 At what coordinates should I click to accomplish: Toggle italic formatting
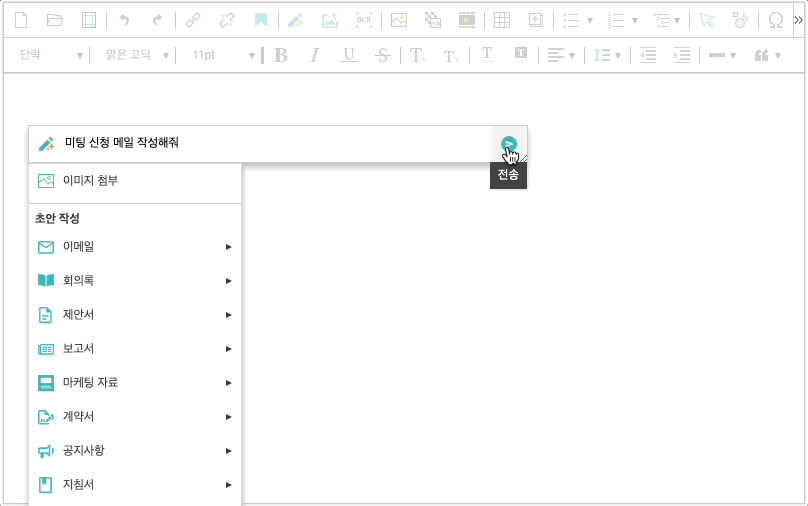pyautogui.click(x=314, y=55)
